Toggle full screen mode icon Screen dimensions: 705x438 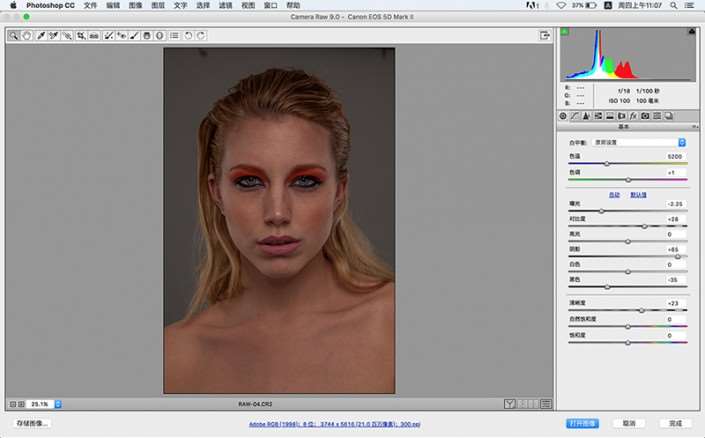pos(546,36)
